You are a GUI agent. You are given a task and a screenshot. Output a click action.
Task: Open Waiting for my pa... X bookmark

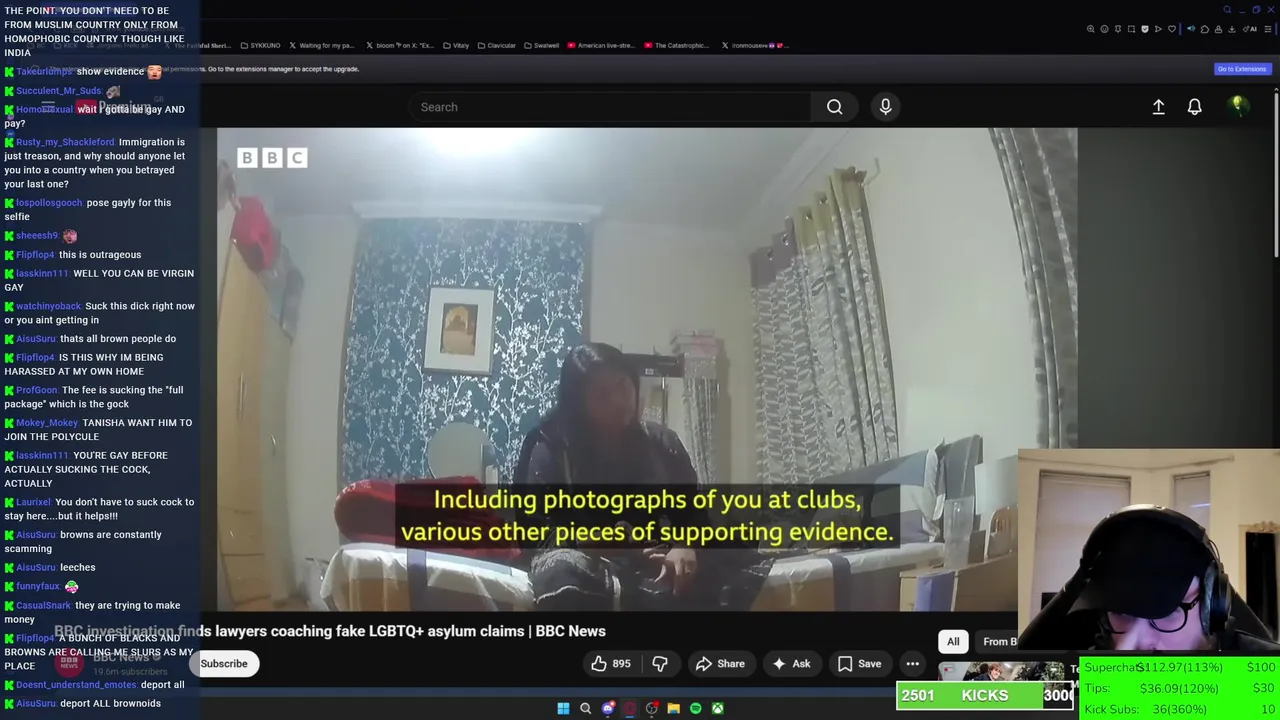322,45
